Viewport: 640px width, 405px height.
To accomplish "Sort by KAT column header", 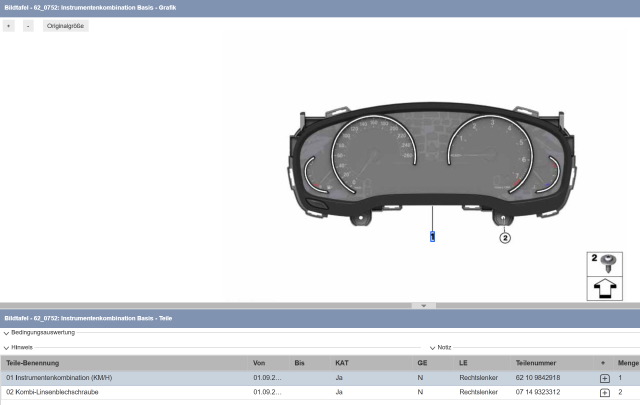I will point(342,363).
